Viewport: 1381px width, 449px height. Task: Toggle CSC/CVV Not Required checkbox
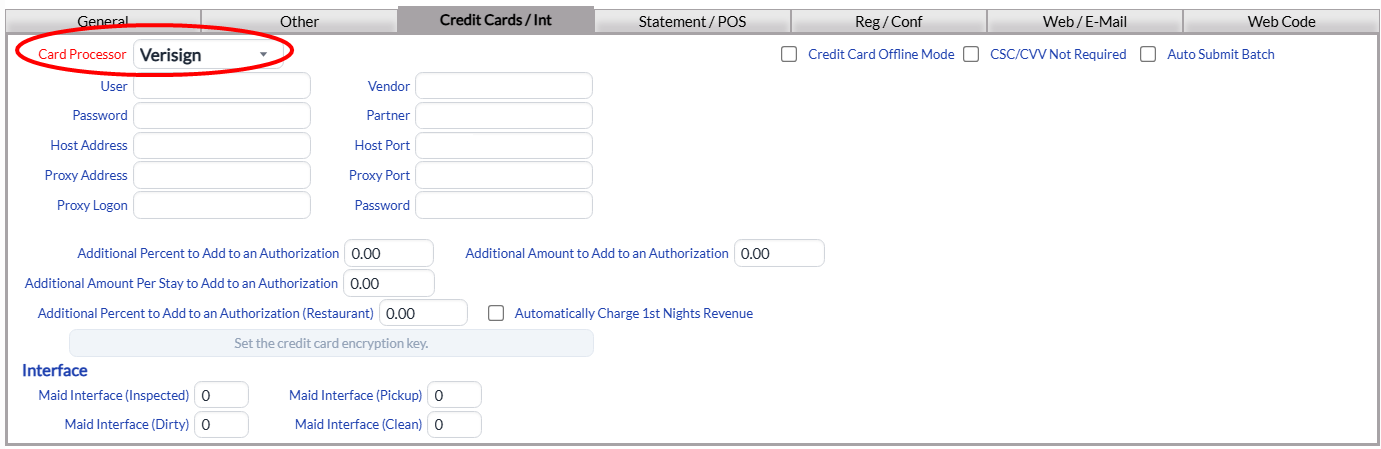click(971, 55)
